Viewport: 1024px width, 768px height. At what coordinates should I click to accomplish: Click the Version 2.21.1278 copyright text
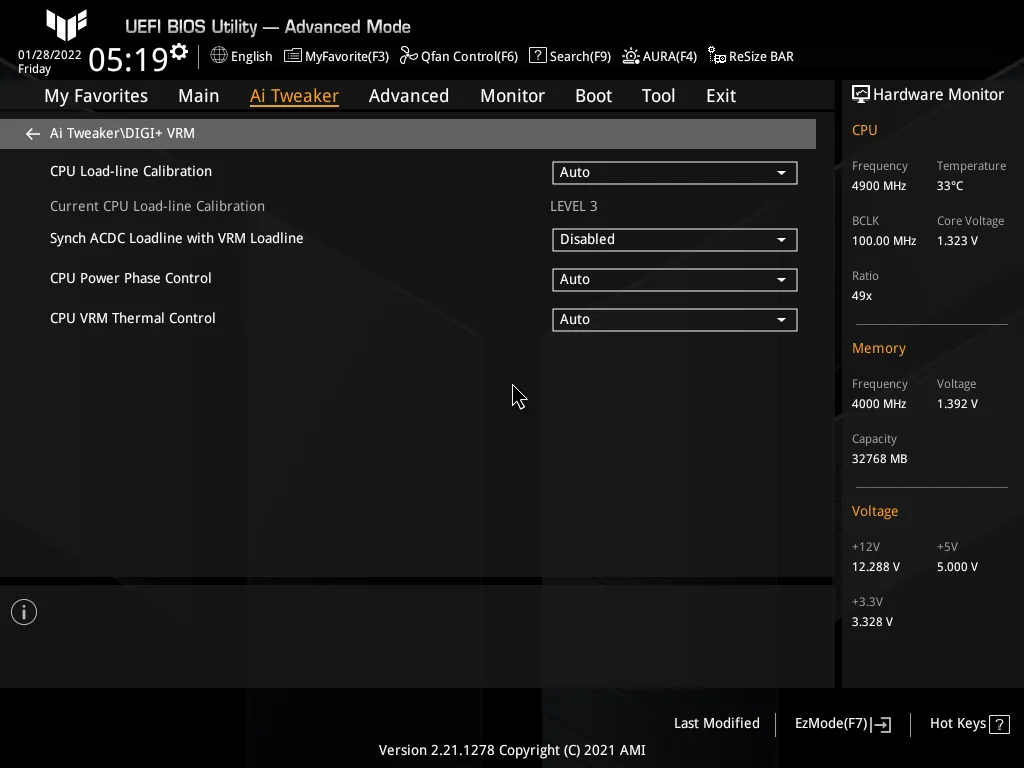[512, 750]
